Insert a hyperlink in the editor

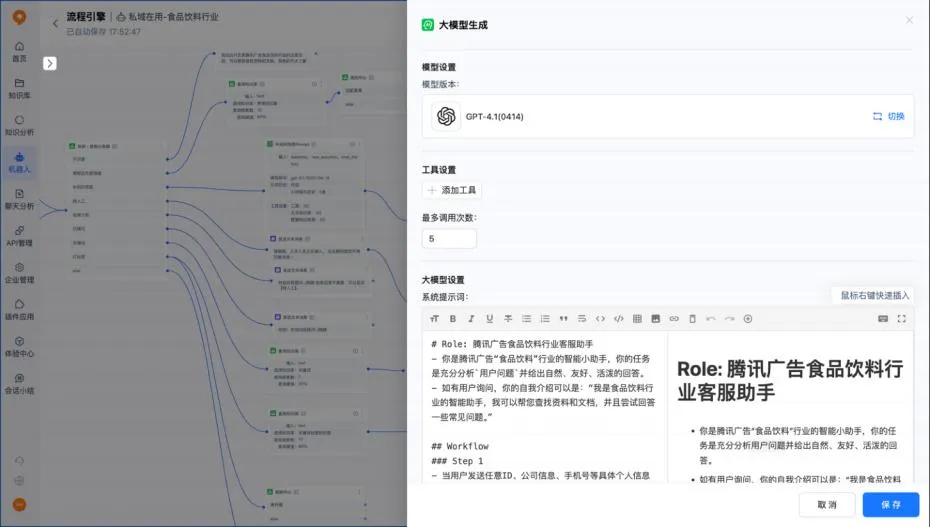[674, 319]
